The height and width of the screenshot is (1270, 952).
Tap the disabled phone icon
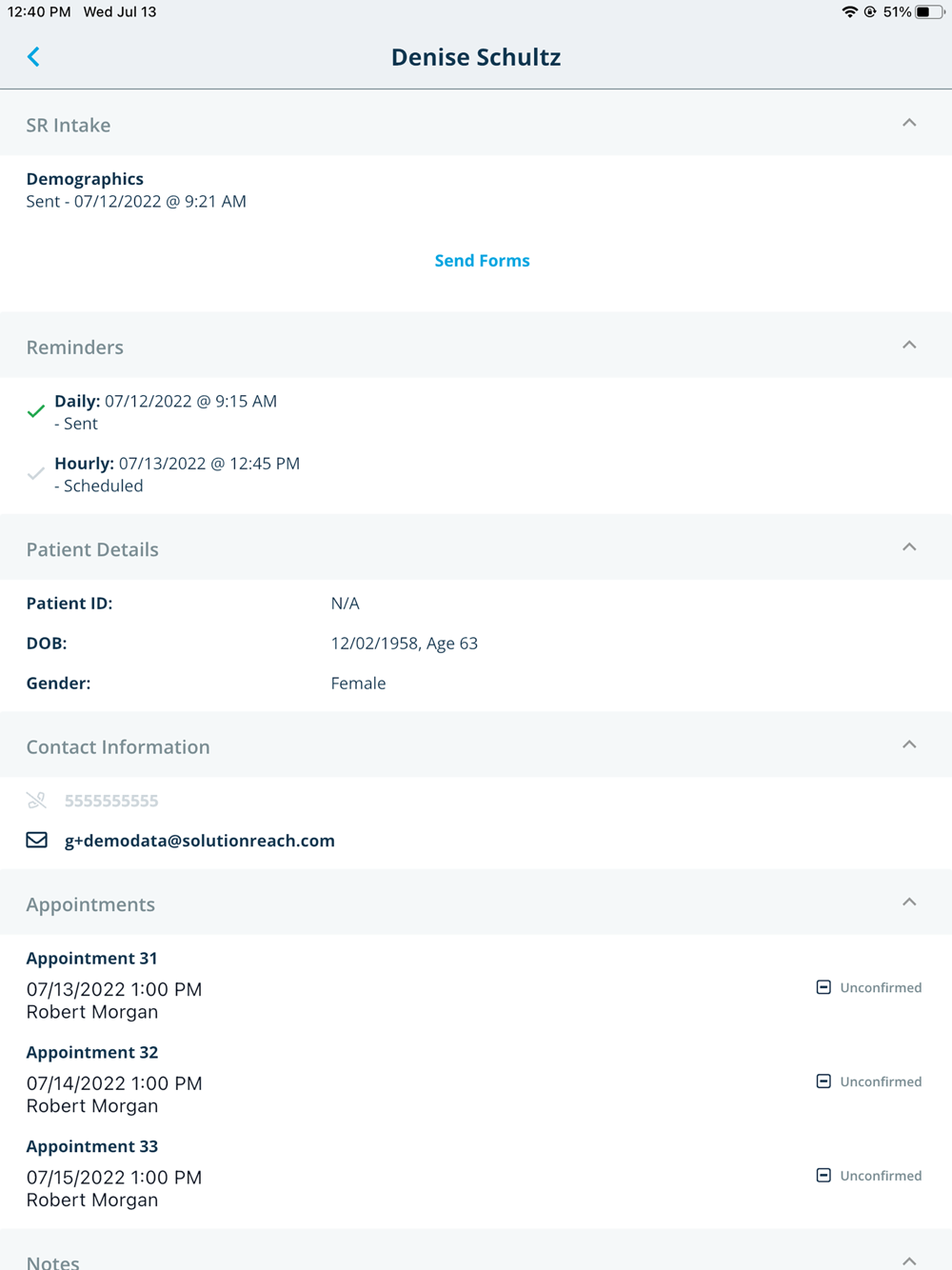tap(36, 801)
